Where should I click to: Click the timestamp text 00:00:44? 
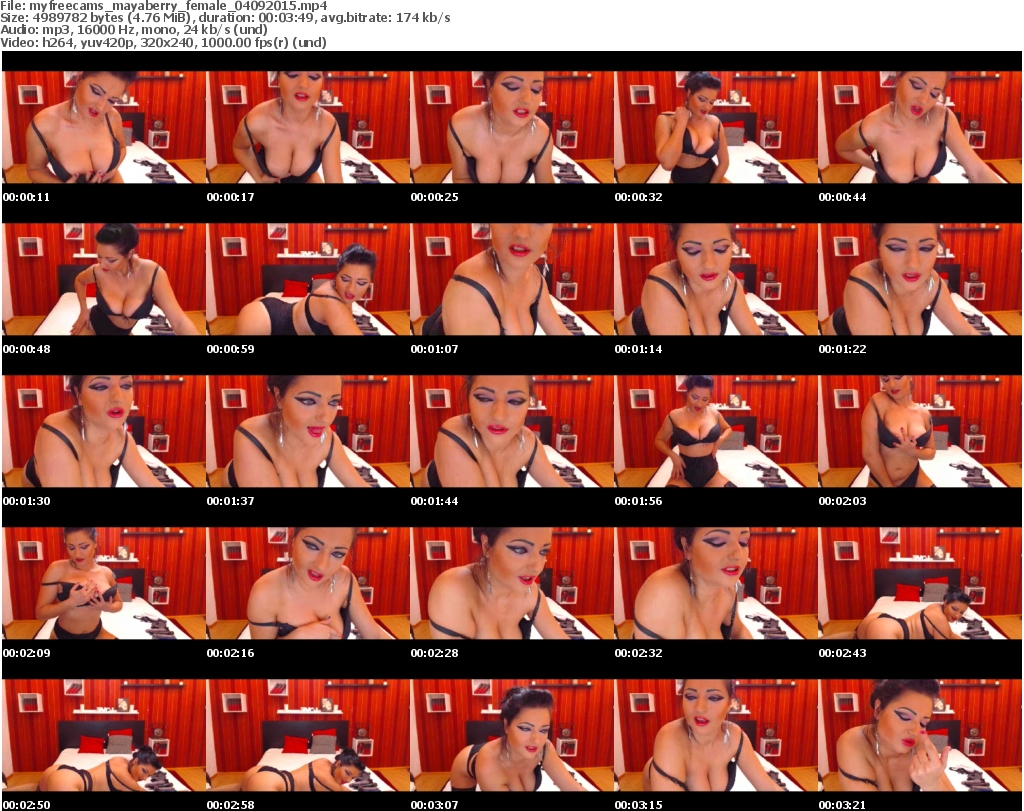[x=842, y=197]
